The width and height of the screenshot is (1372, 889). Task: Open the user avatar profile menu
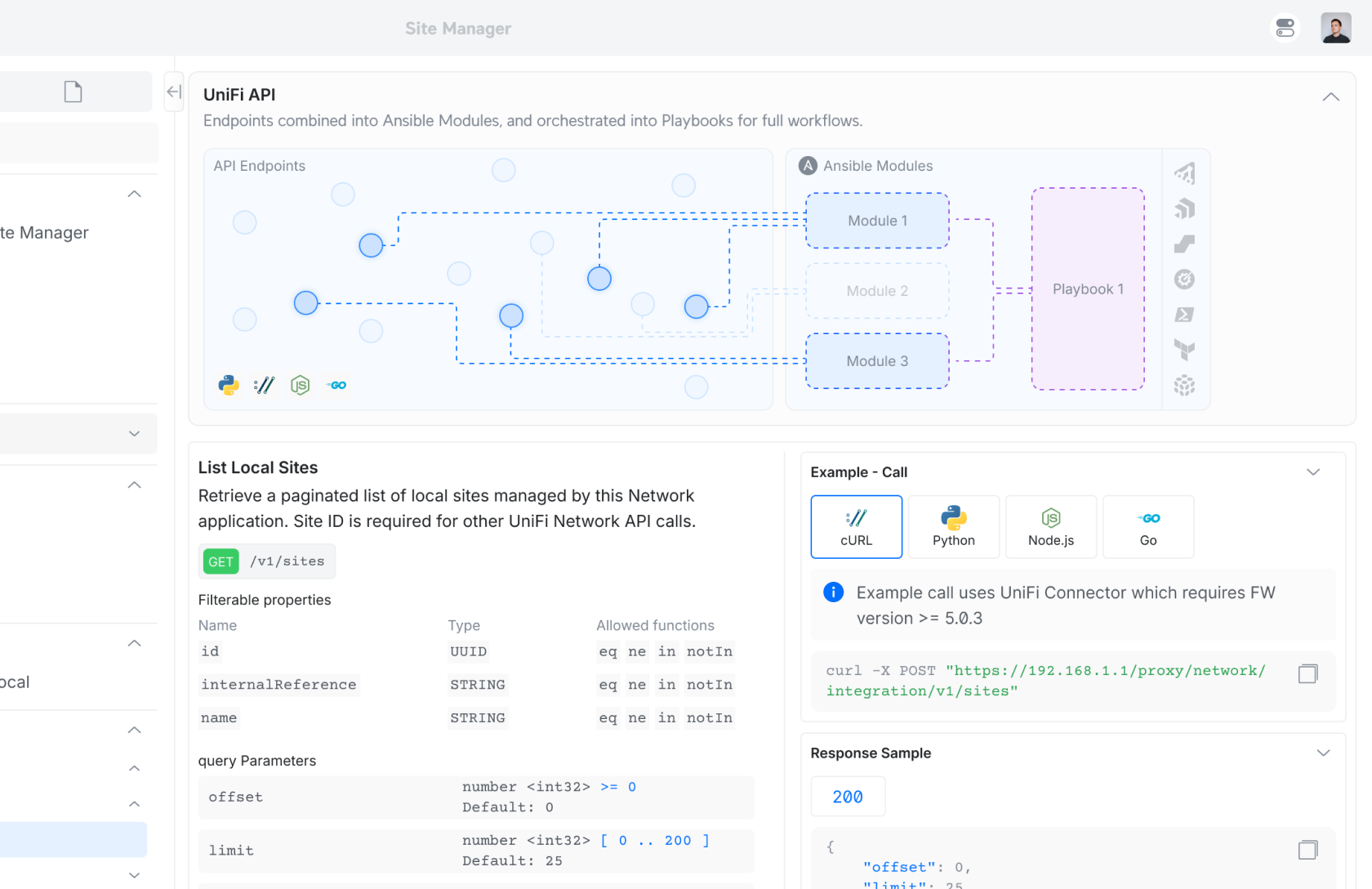click(x=1336, y=28)
